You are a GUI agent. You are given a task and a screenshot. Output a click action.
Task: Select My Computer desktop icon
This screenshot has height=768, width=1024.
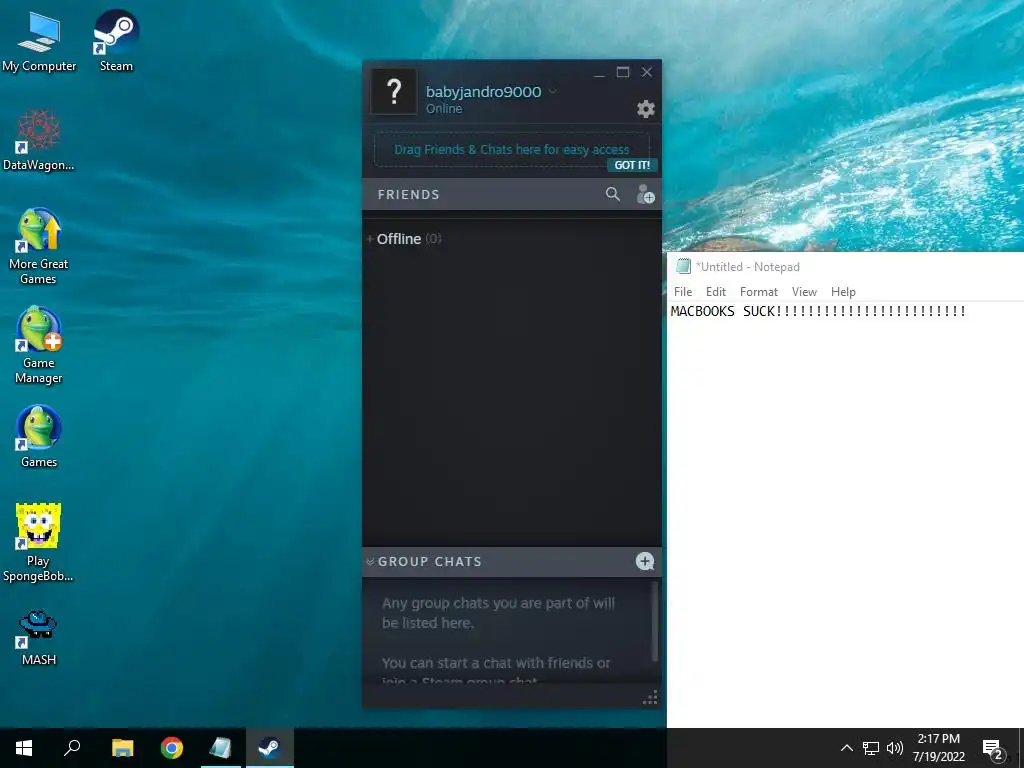tap(39, 41)
